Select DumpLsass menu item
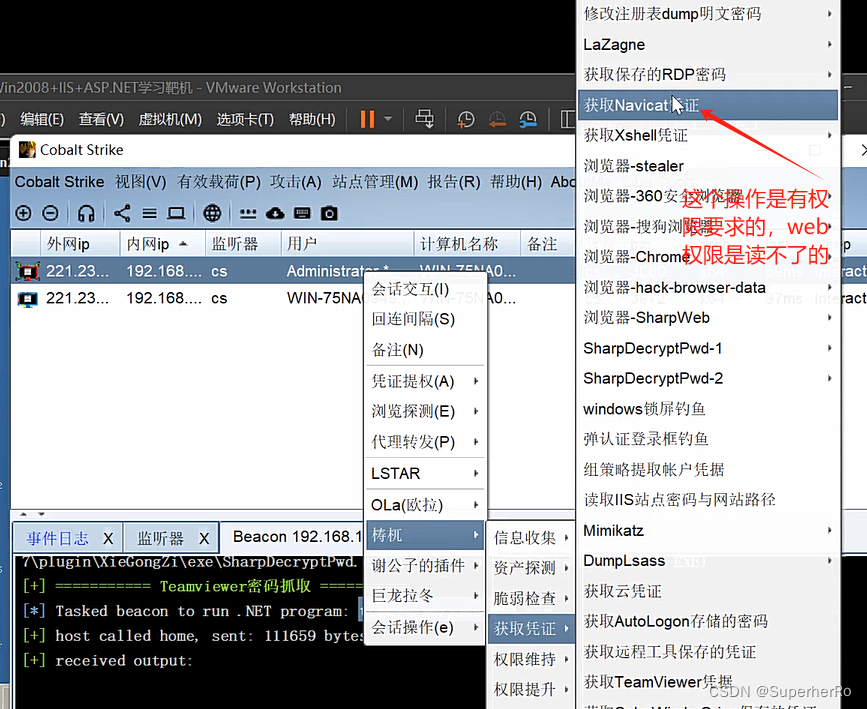The width and height of the screenshot is (867, 709). (708, 561)
